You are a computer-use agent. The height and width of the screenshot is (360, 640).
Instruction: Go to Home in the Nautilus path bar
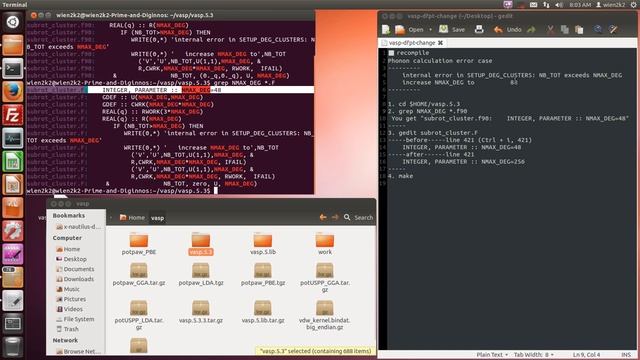(132, 218)
